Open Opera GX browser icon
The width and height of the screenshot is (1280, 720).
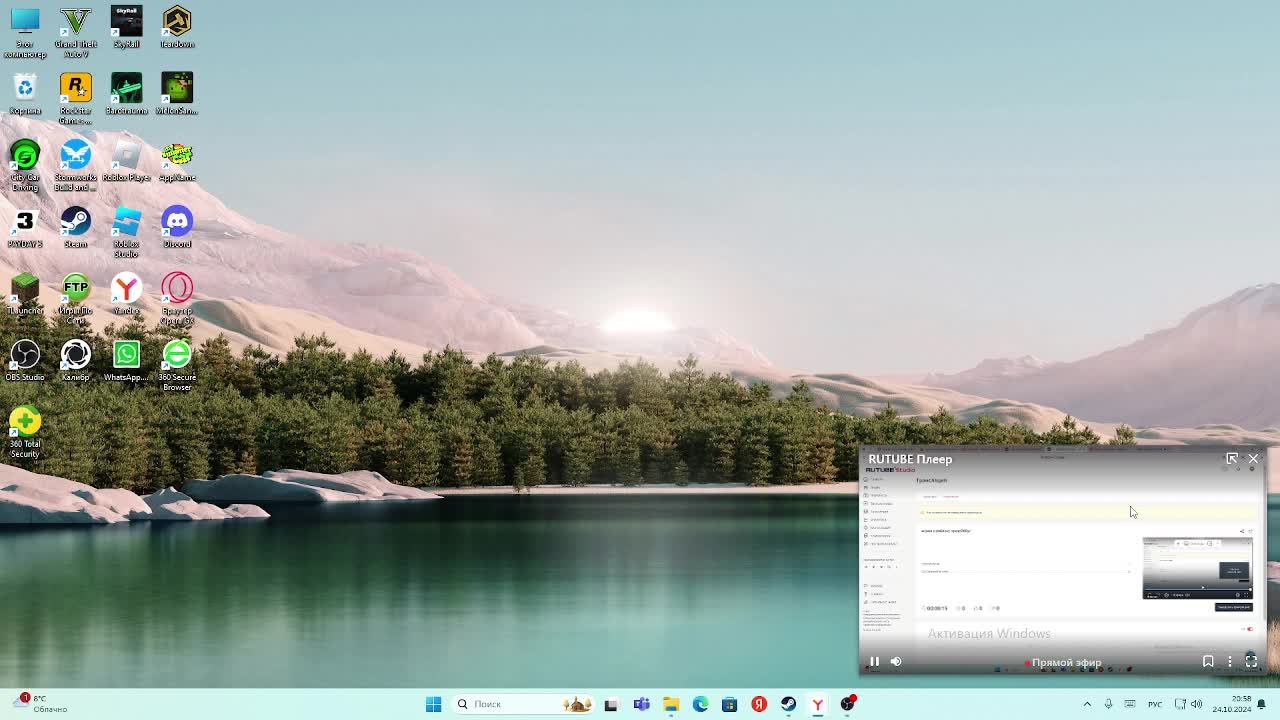[177, 299]
